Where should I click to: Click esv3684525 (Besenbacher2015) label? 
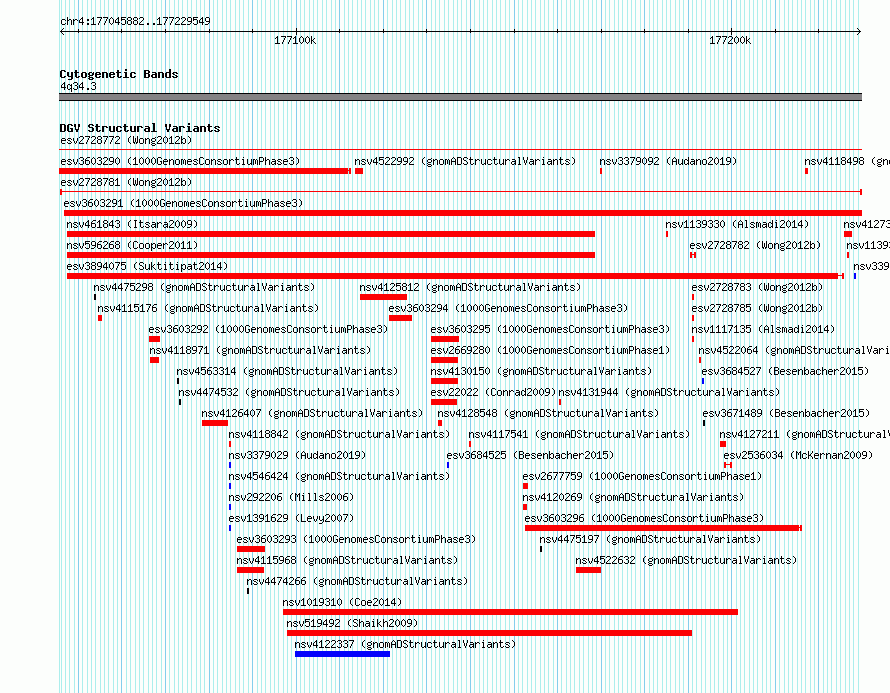530,455
